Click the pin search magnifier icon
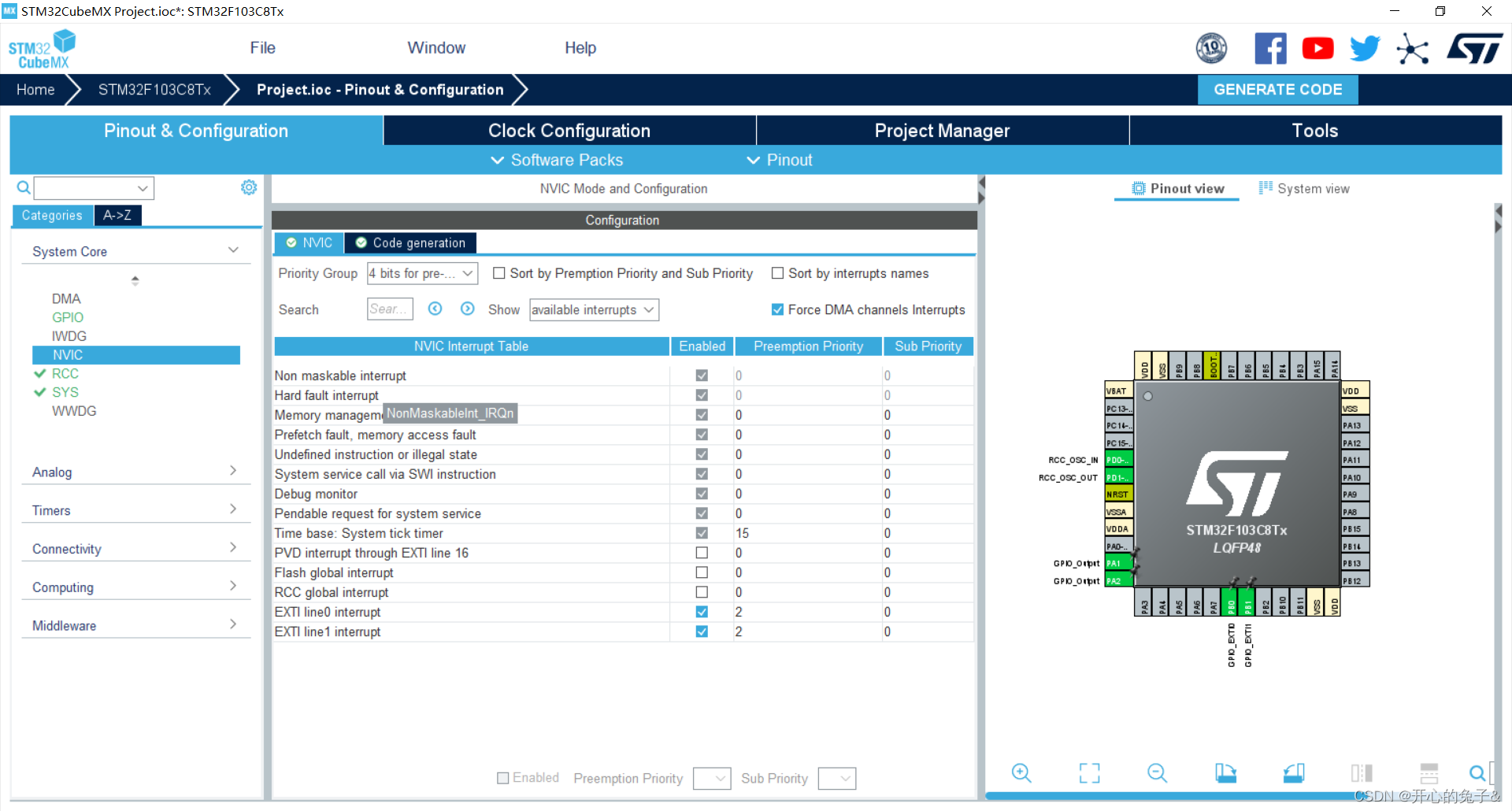This screenshot has width=1512, height=811. [x=1477, y=773]
